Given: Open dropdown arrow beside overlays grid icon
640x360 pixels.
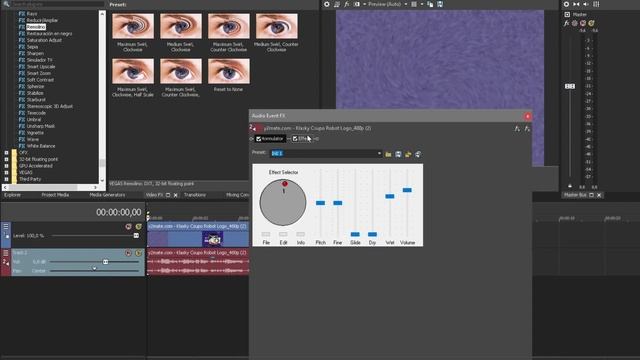Looking at the screenshot, I should (422, 4).
